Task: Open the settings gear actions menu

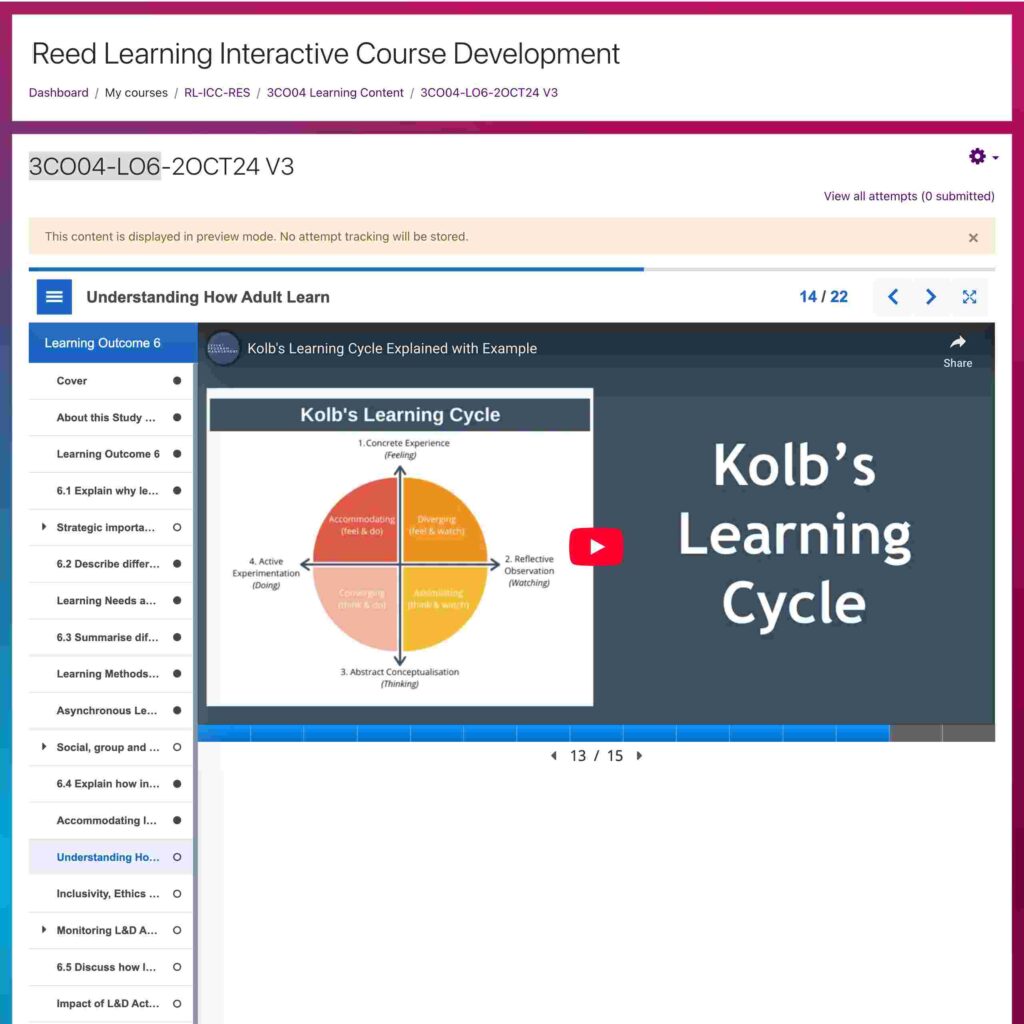Action: (982, 157)
